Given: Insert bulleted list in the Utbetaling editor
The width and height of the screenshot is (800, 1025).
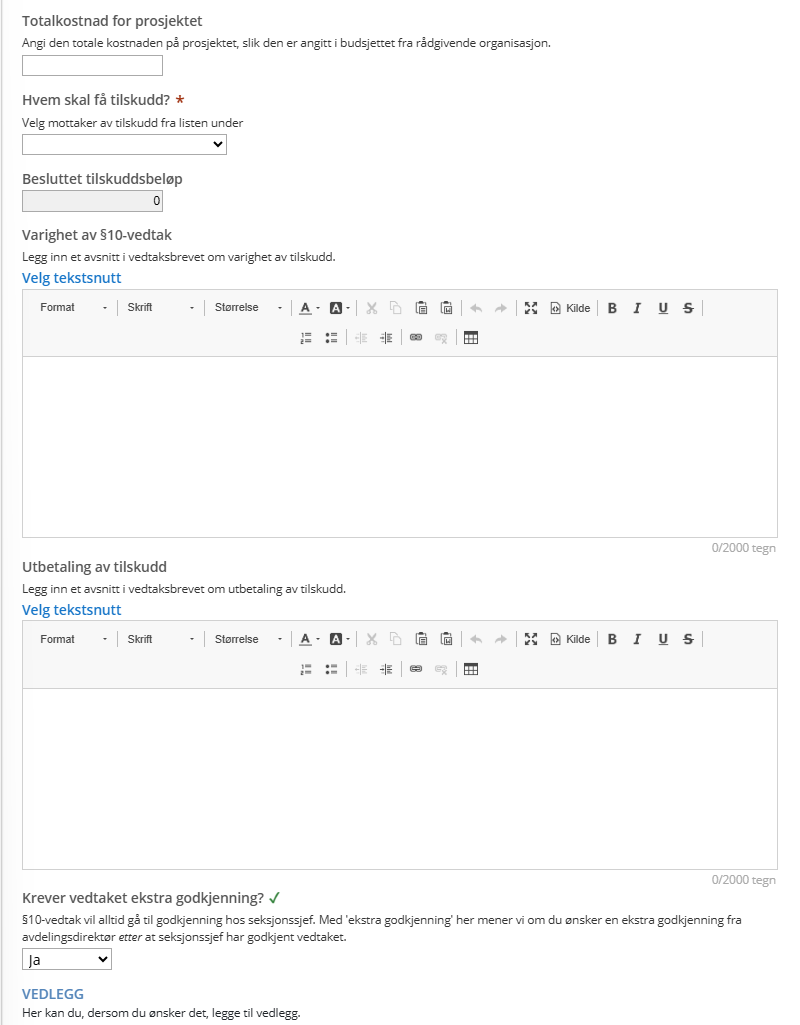Looking at the screenshot, I should [x=331, y=670].
